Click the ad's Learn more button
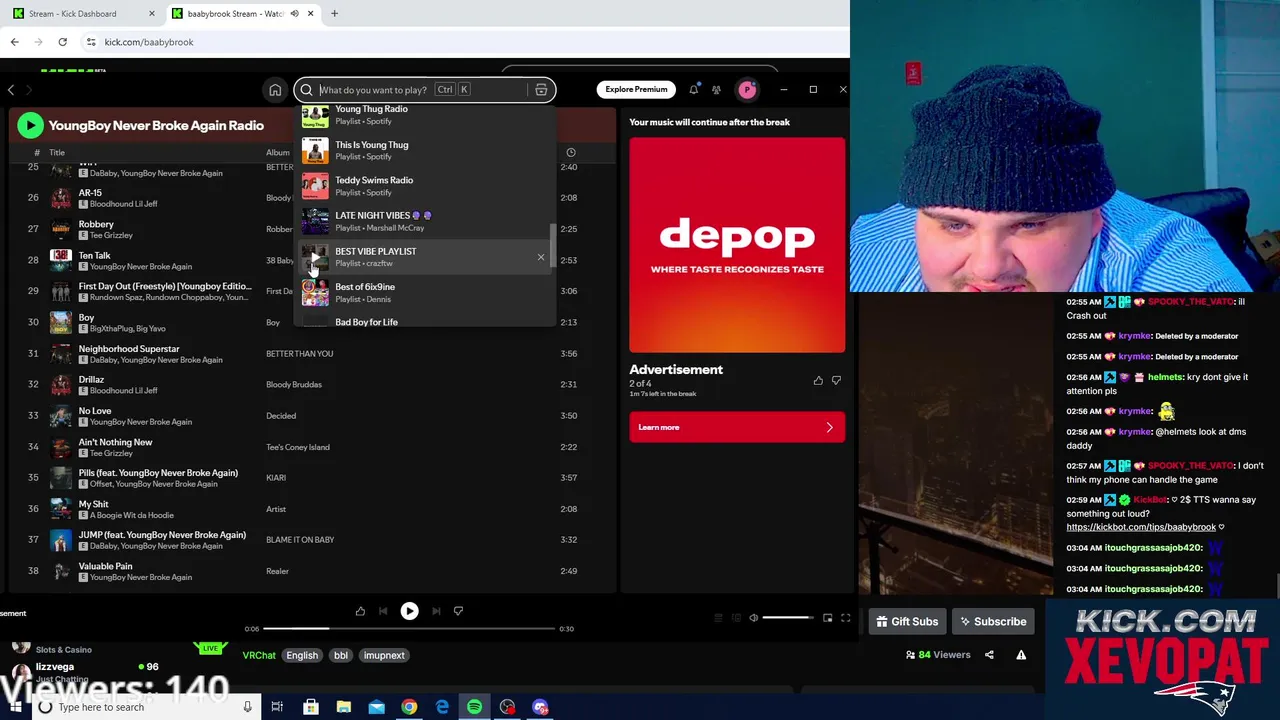The width and height of the screenshot is (1280, 720). [x=737, y=427]
